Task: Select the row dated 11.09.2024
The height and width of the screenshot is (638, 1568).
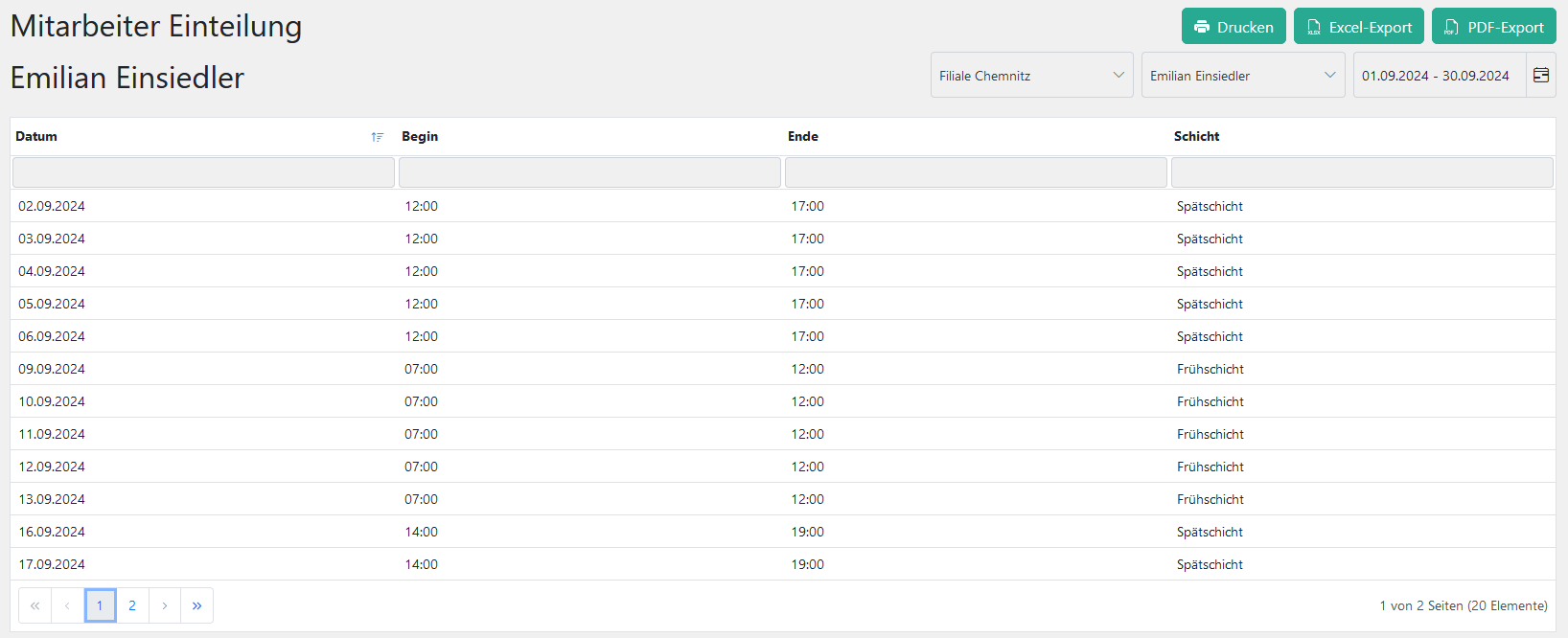Action: coord(783,434)
